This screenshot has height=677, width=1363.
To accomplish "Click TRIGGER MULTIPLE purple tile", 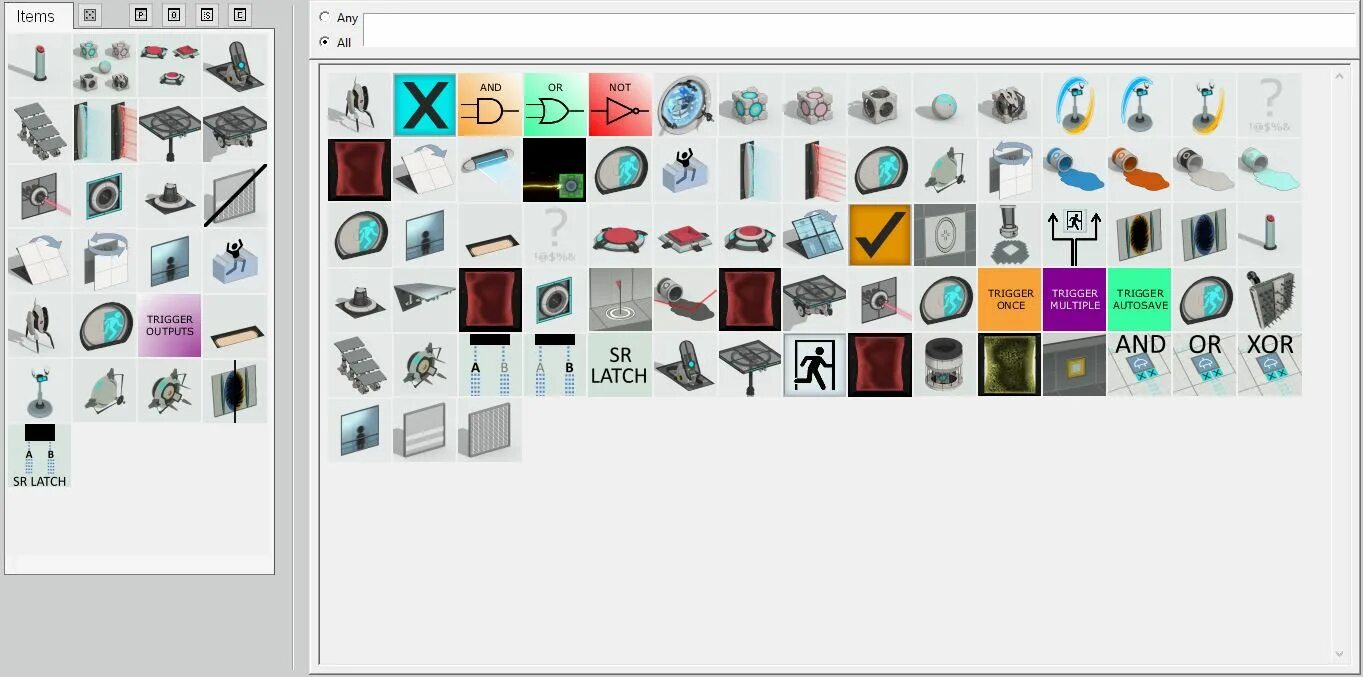I will 1075,300.
